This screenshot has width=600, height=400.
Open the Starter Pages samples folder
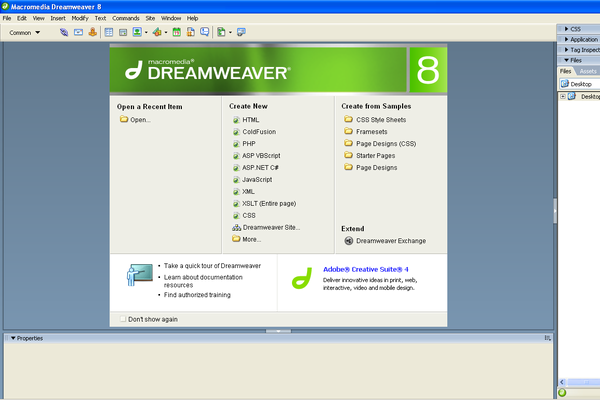click(377, 155)
